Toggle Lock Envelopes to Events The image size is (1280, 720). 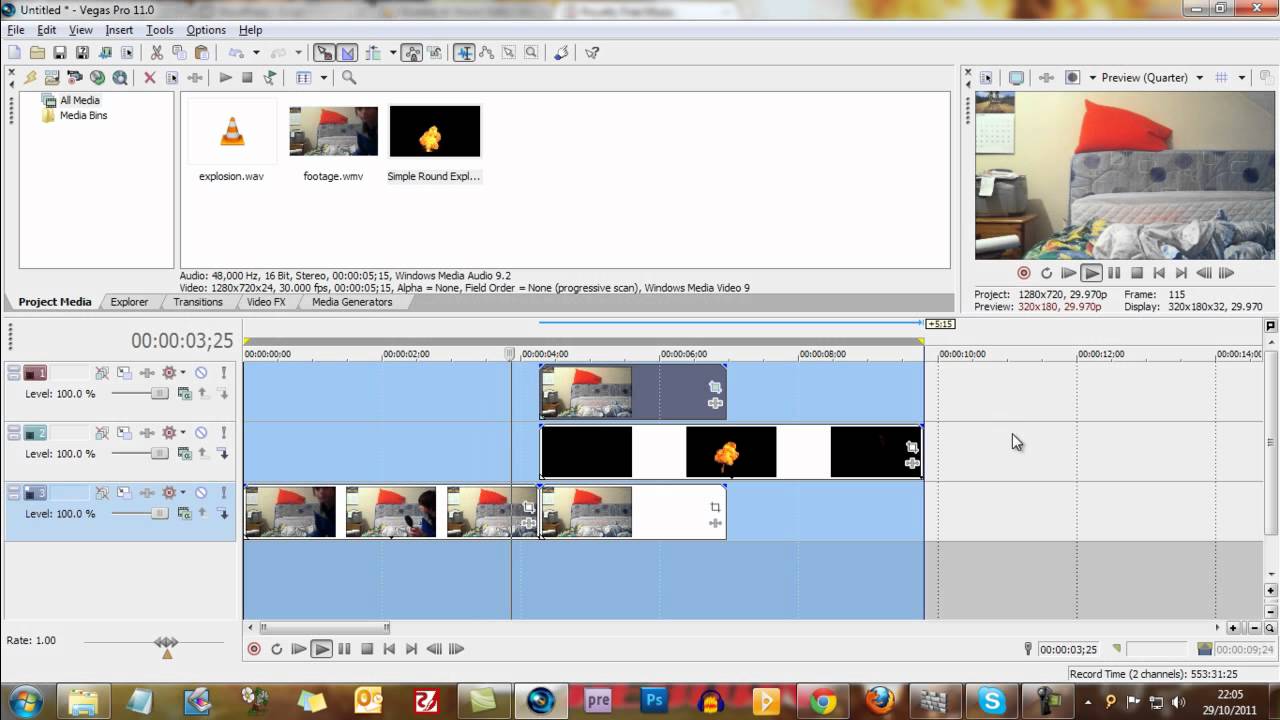[x=411, y=53]
